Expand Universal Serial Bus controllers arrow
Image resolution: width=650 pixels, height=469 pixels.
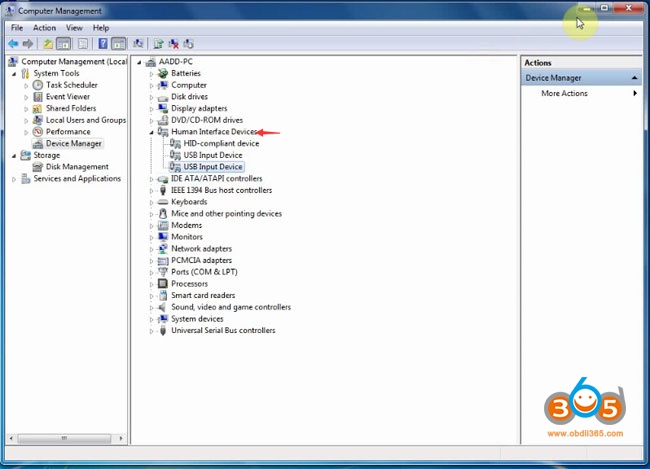pyautogui.click(x=152, y=331)
